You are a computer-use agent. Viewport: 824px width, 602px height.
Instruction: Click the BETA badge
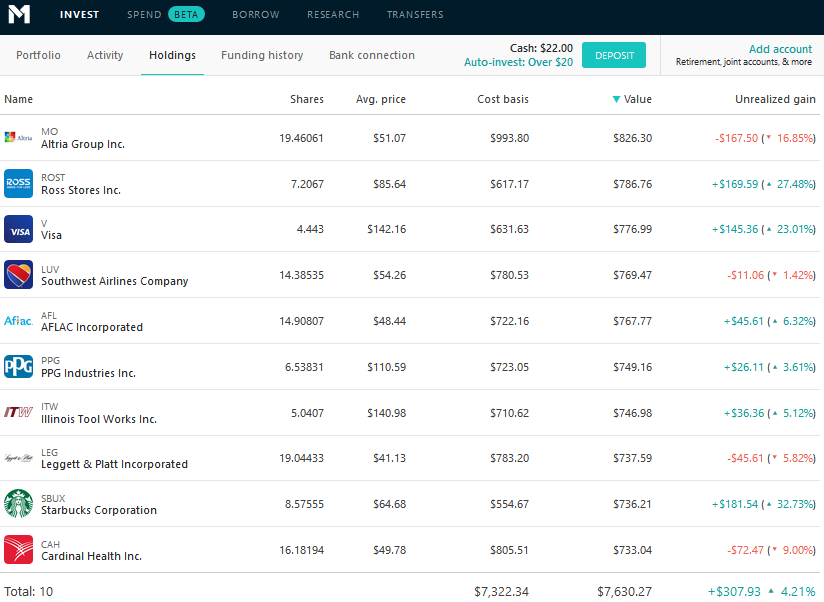click(x=186, y=15)
